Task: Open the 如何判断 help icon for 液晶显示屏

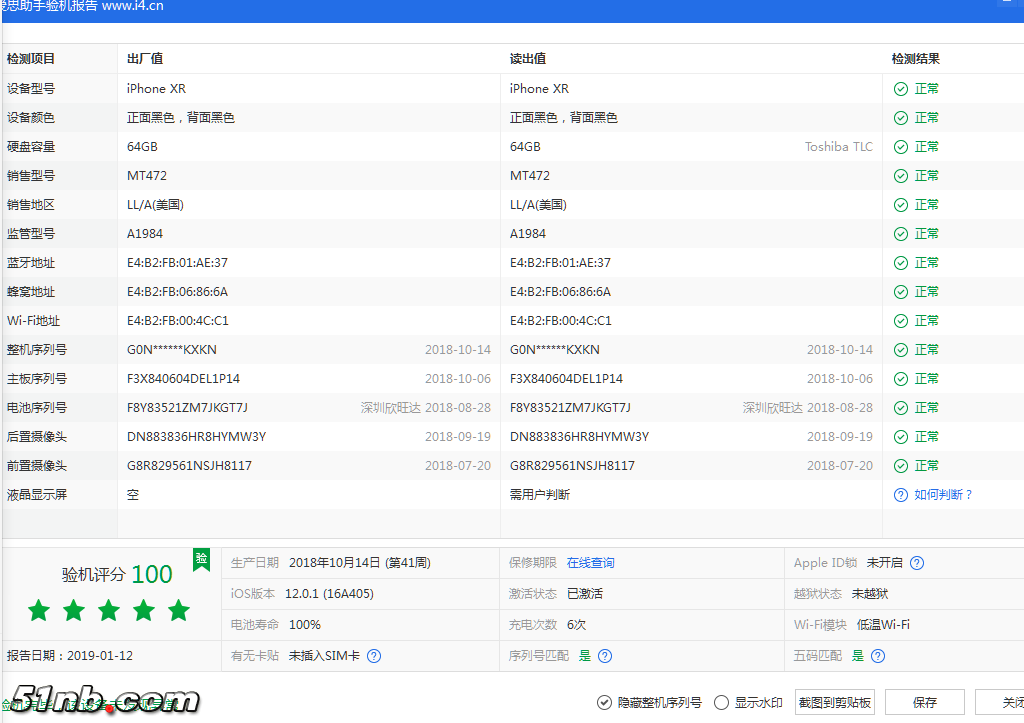Action: (901, 494)
